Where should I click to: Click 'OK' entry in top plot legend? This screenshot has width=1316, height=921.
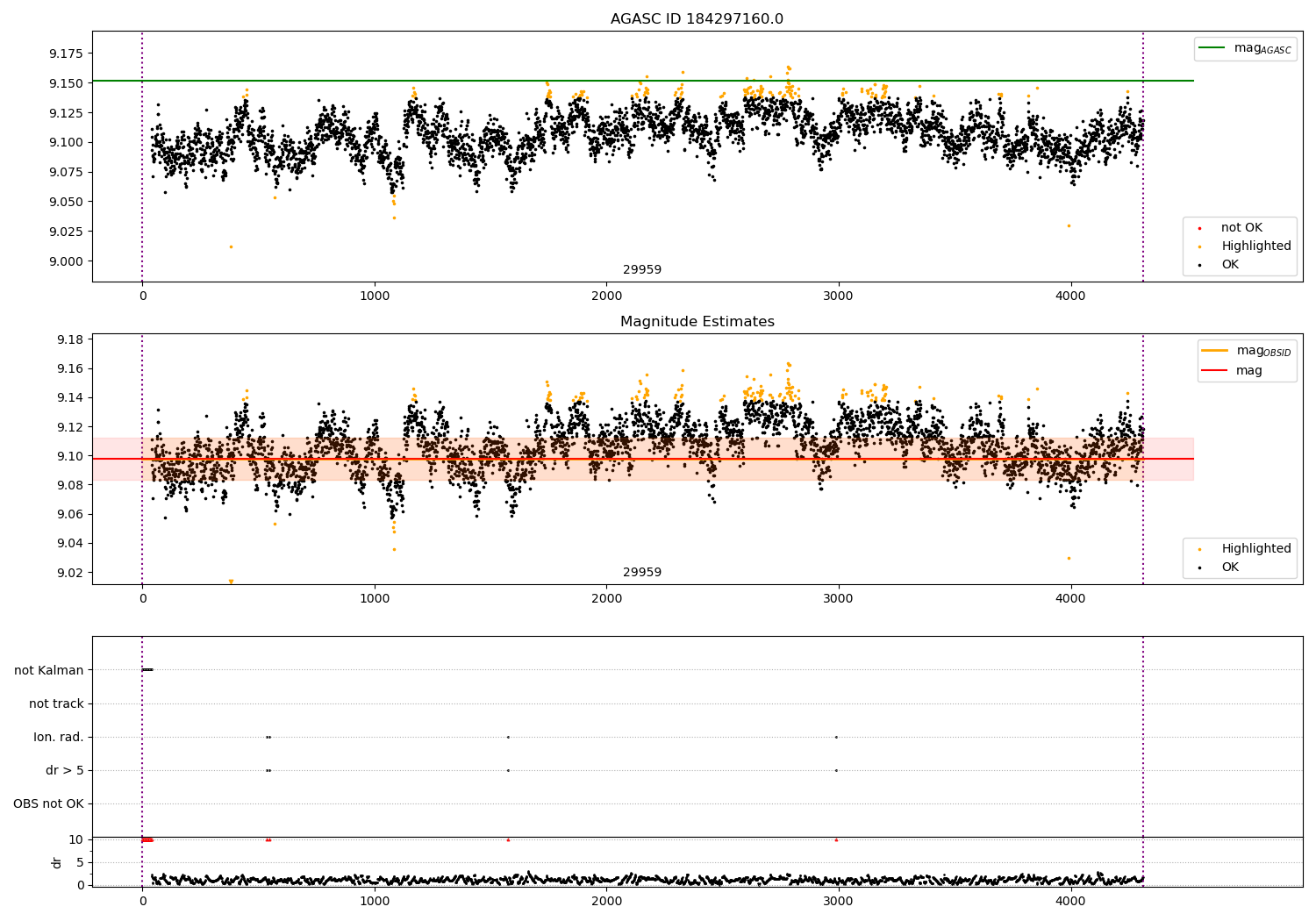[1230, 265]
